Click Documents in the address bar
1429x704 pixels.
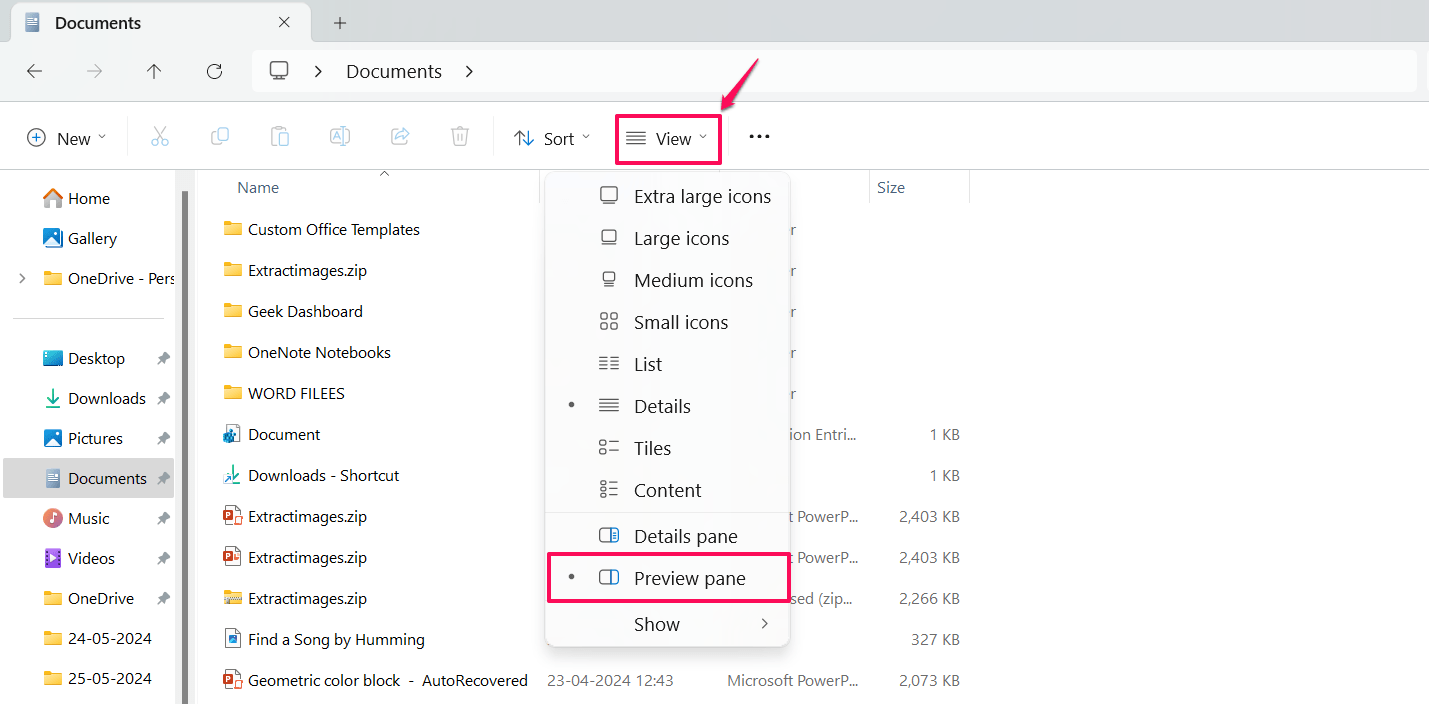[x=394, y=71]
